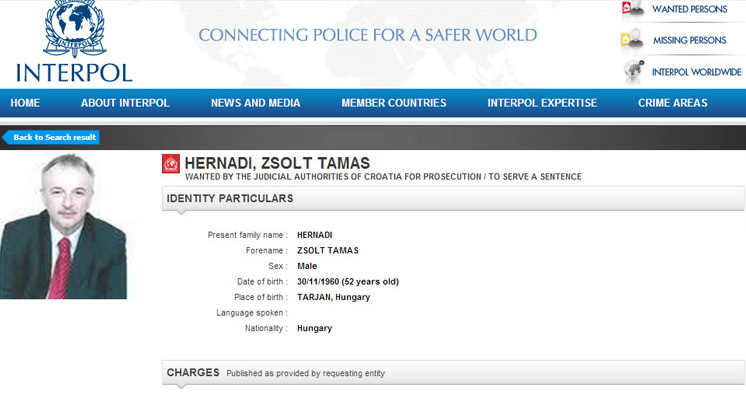Open the CRIME AREAS menu
Viewport: 746px width, 397px height.
[x=673, y=103]
